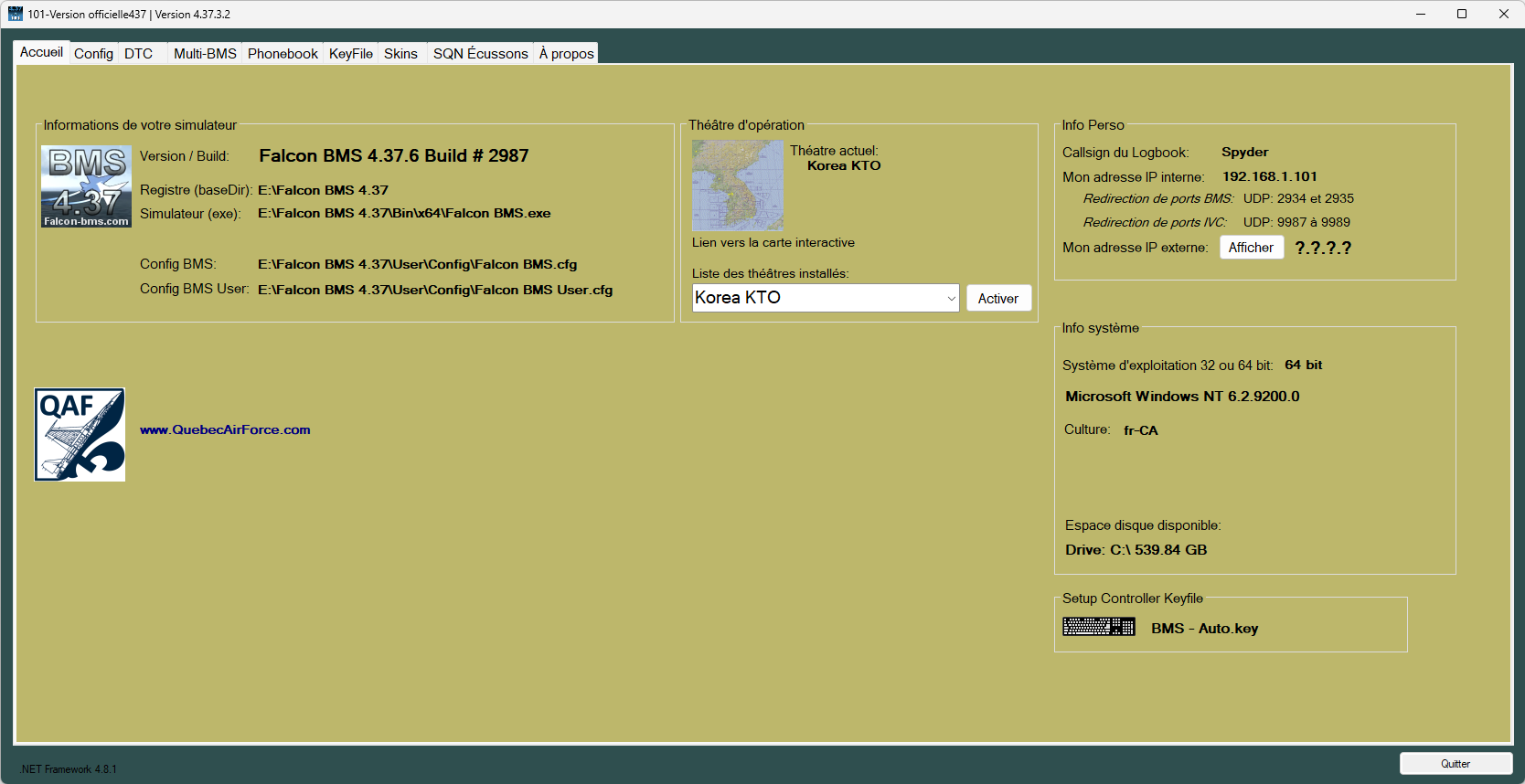Click UDP: 2934 et 2935 ports text
The height and width of the screenshot is (784, 1525).
pos(1298,198)
